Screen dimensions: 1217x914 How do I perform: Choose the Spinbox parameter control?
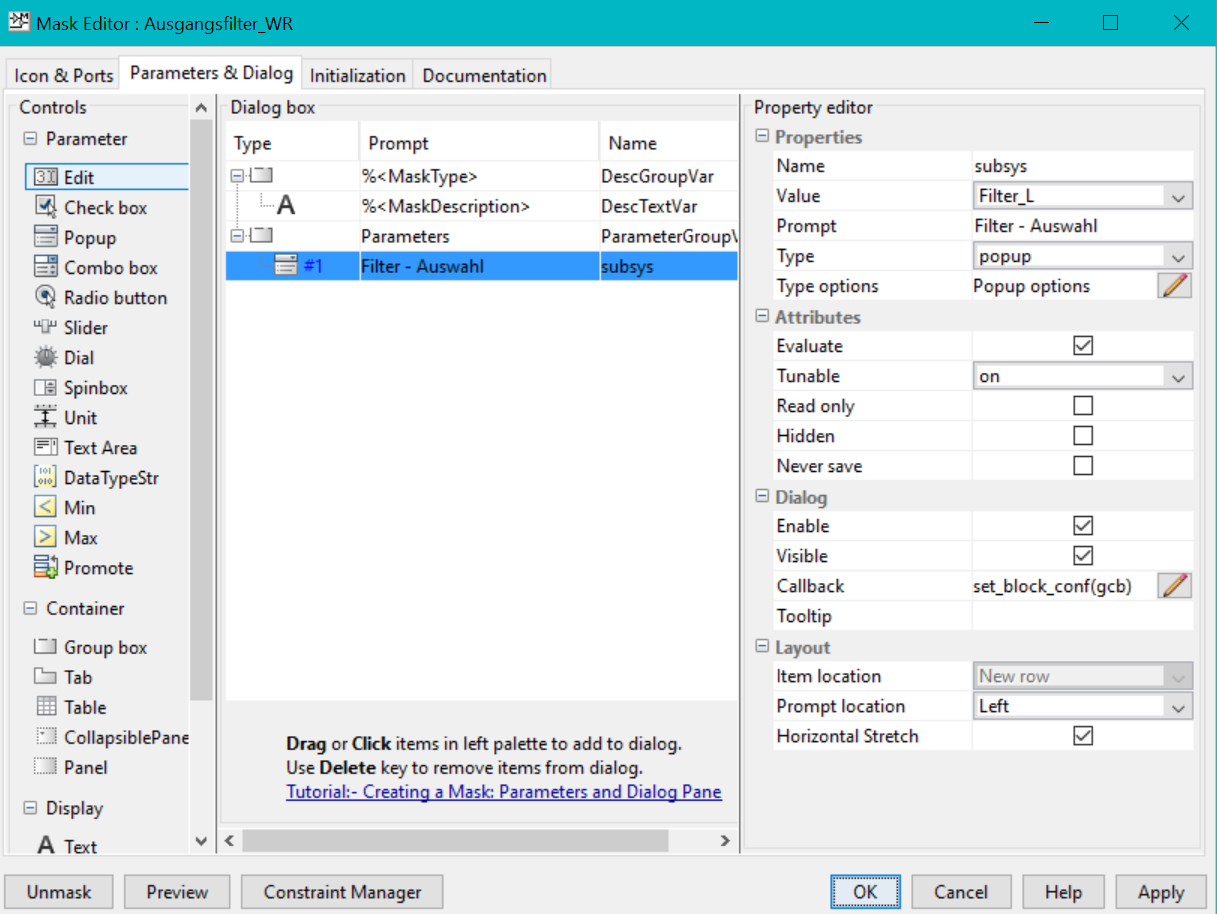point(95,388)
